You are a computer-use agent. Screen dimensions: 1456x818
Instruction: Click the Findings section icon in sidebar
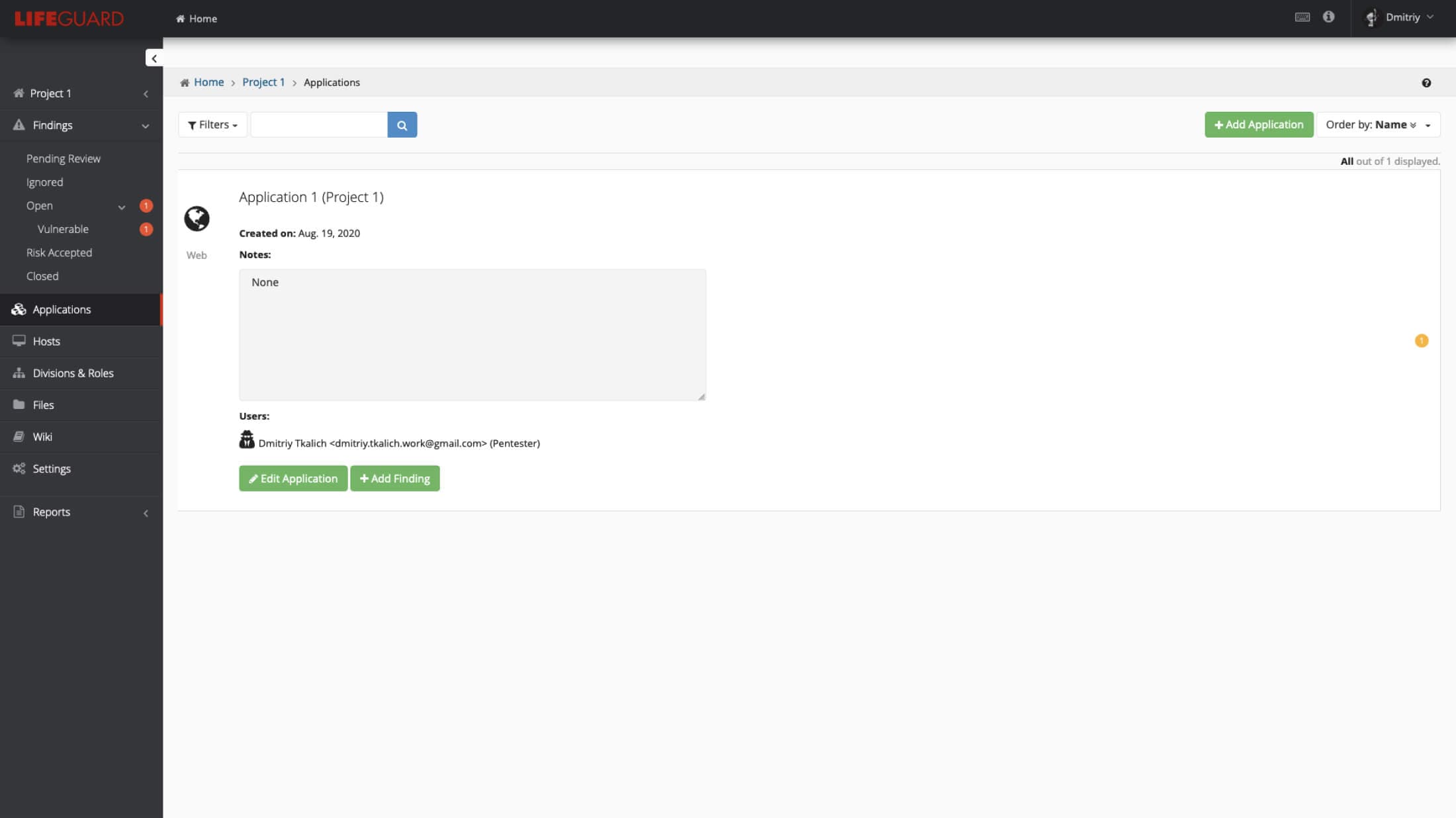click(18, 124)
